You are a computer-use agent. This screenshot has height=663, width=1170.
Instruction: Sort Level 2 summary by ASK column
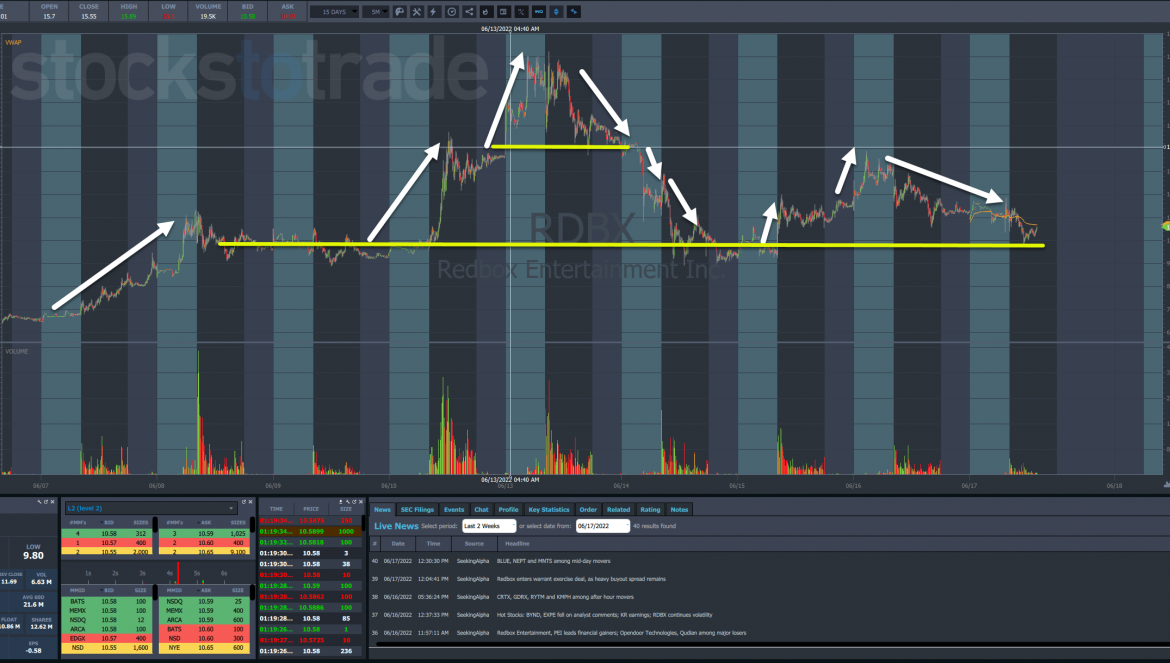(207, 523)
